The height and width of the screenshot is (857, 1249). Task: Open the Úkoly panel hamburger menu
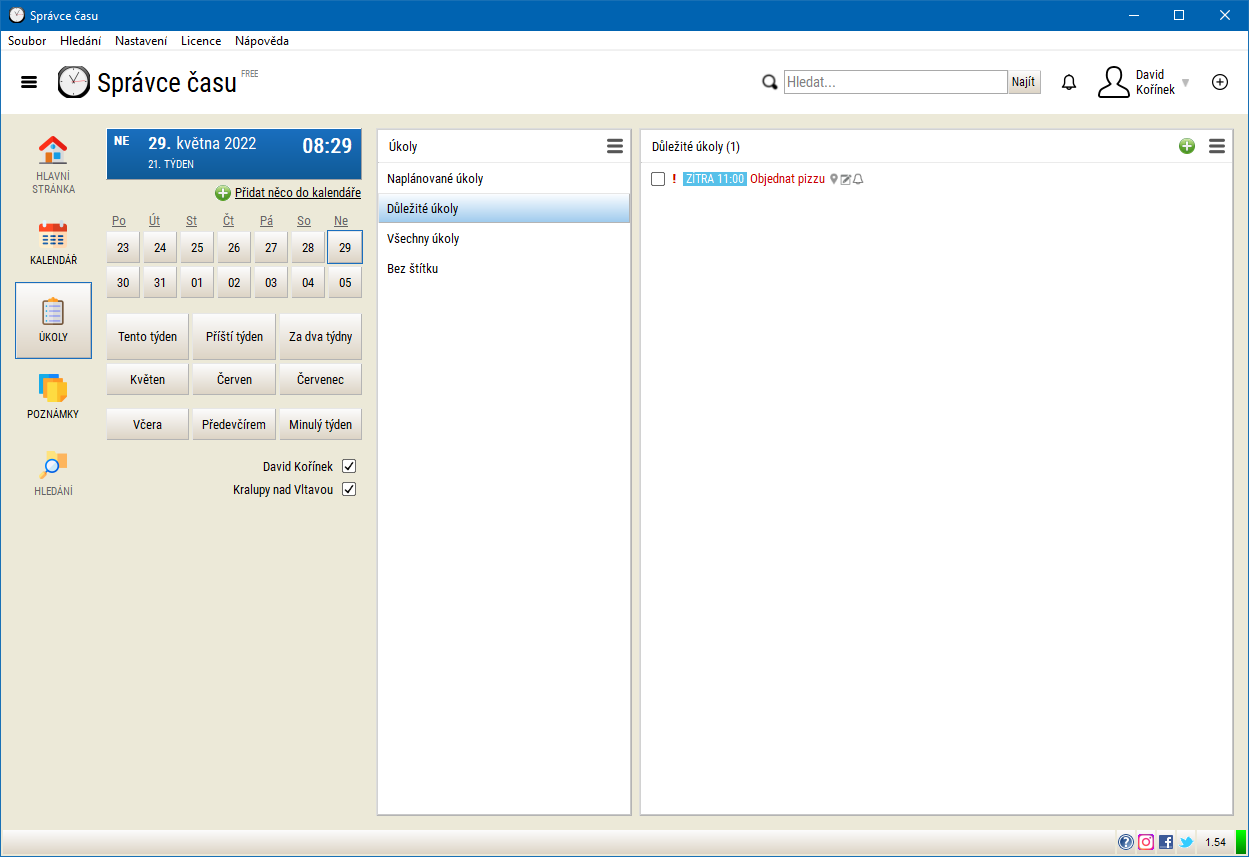coord(615,146)
